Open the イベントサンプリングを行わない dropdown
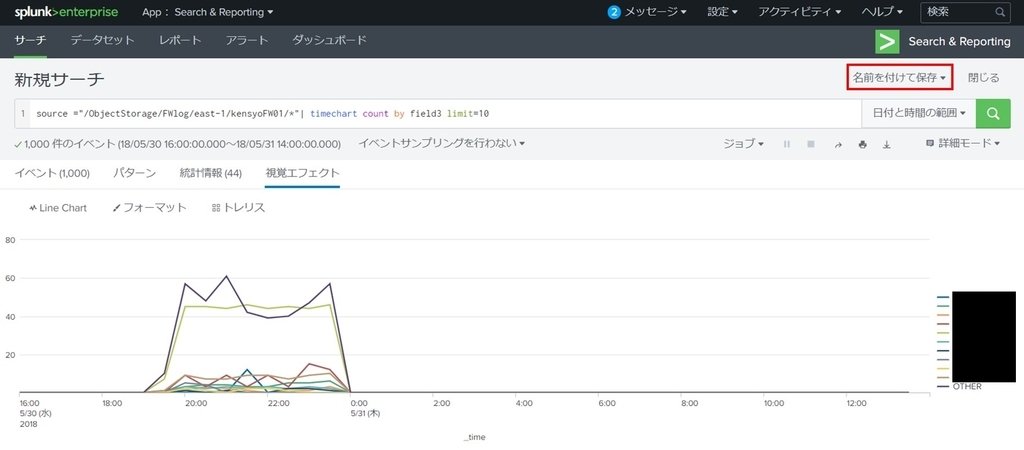Viewport: 1024px width, 450px height. [x=441, y=144]
